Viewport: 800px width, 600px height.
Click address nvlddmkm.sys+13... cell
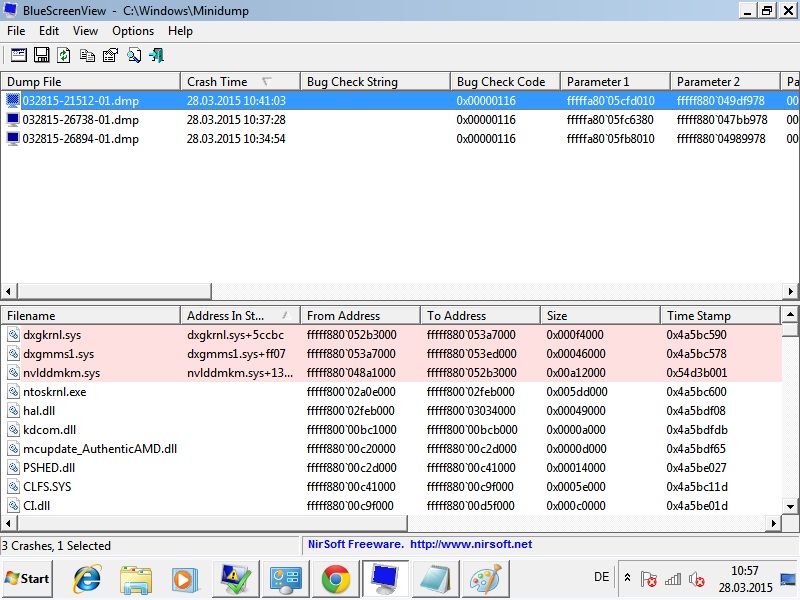240,372
